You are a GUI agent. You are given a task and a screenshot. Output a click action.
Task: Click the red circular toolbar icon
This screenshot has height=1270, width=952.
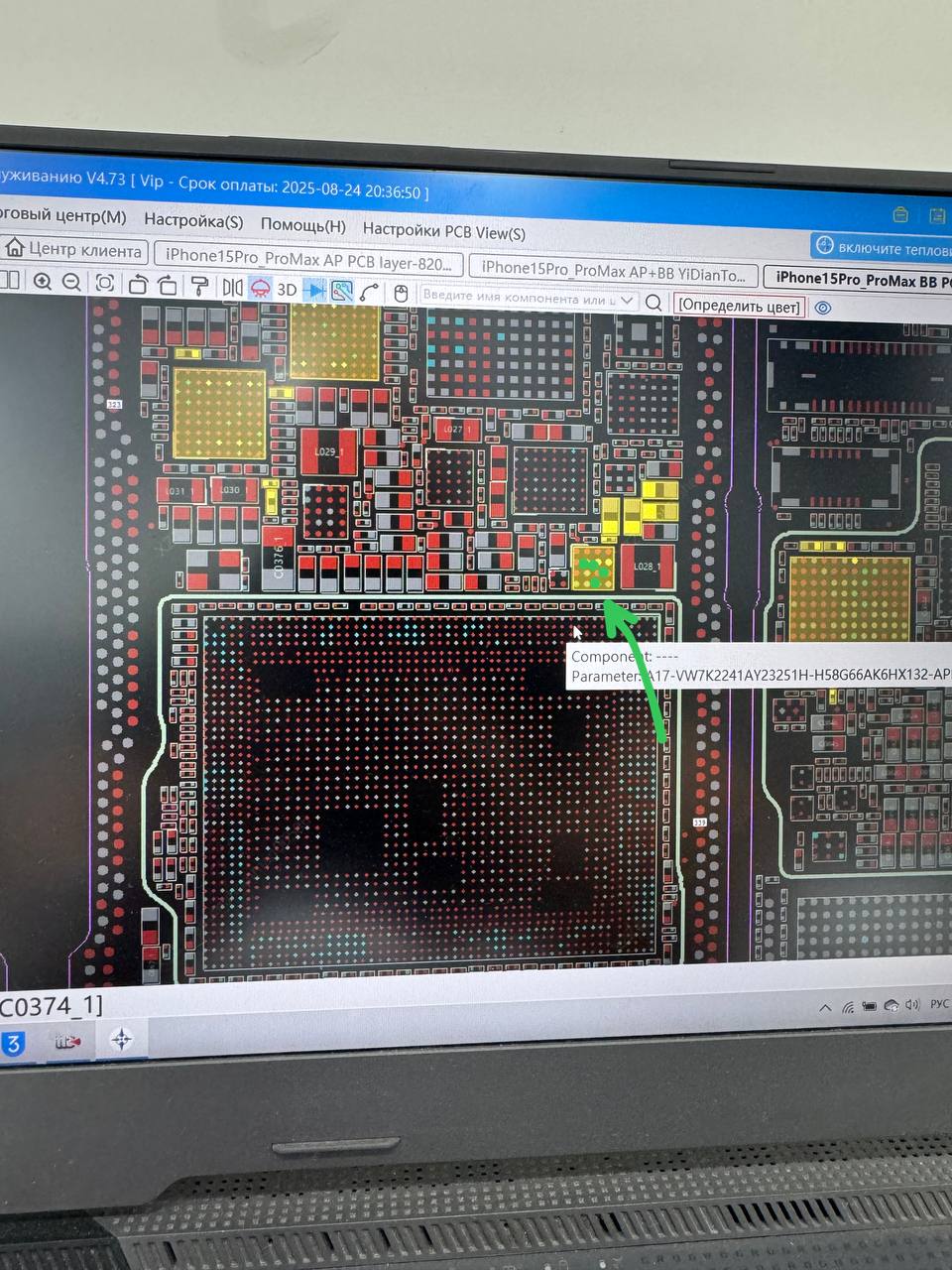(x=260, y=289)
